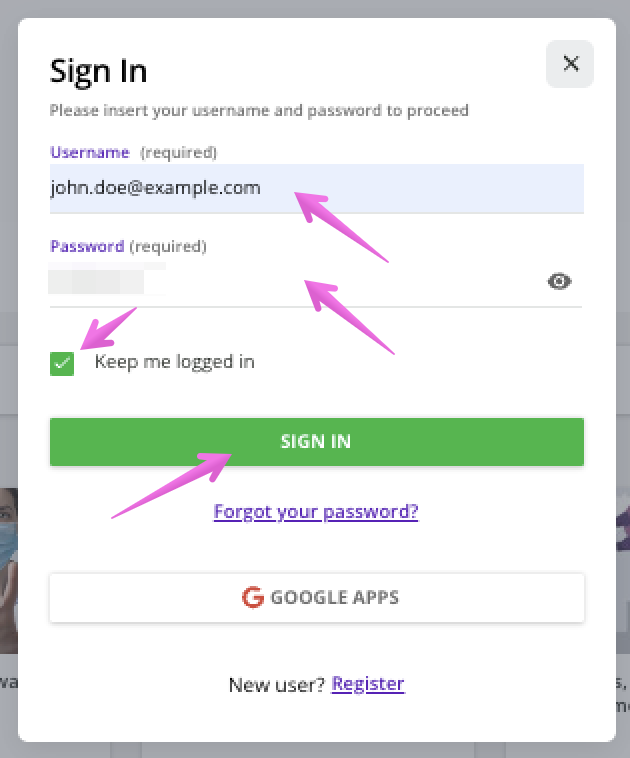The height and width of the screenshot is (758, 630).
Task: Sign in with the GOOGLE APPS button
Action: click(316, 598)
